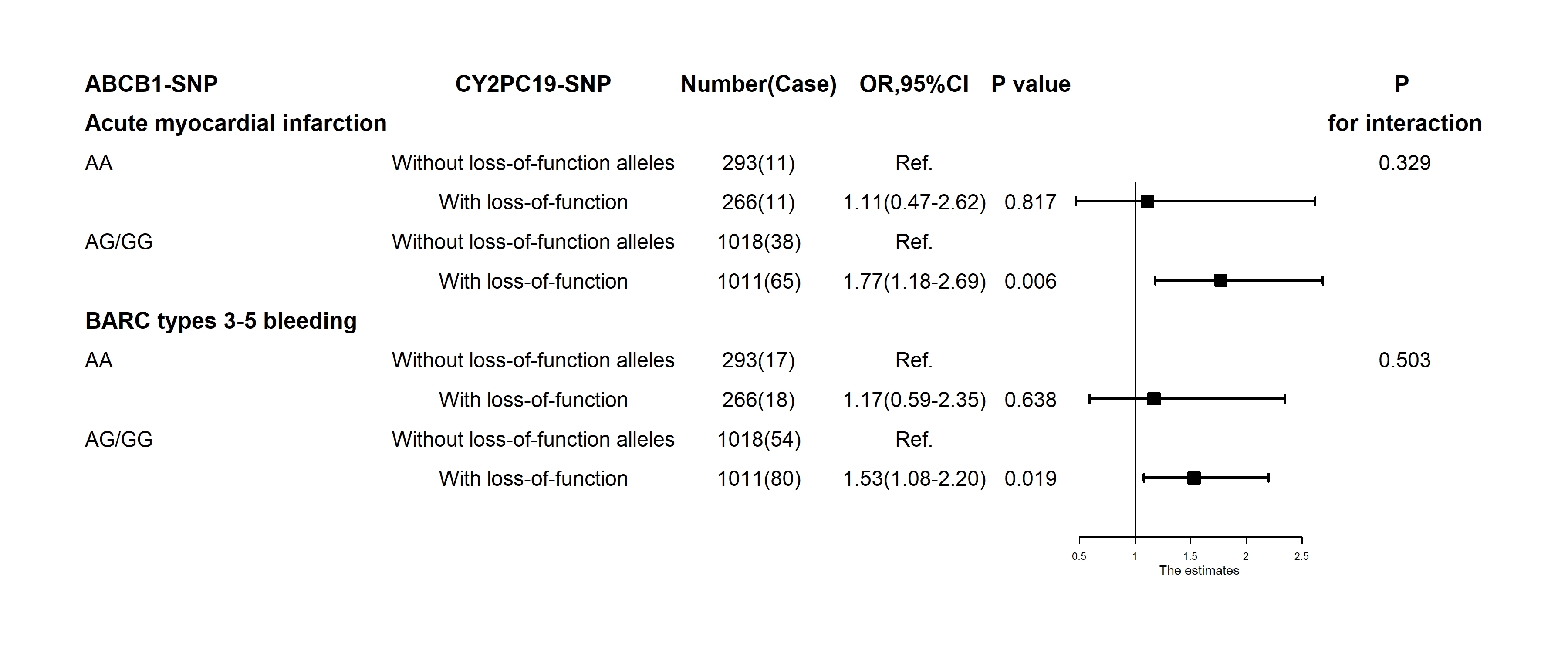The height and width of the screenshot is (653, 1568).
Task: Click the 1.5 tick label on axis
Action: [x=1190, y=556]
